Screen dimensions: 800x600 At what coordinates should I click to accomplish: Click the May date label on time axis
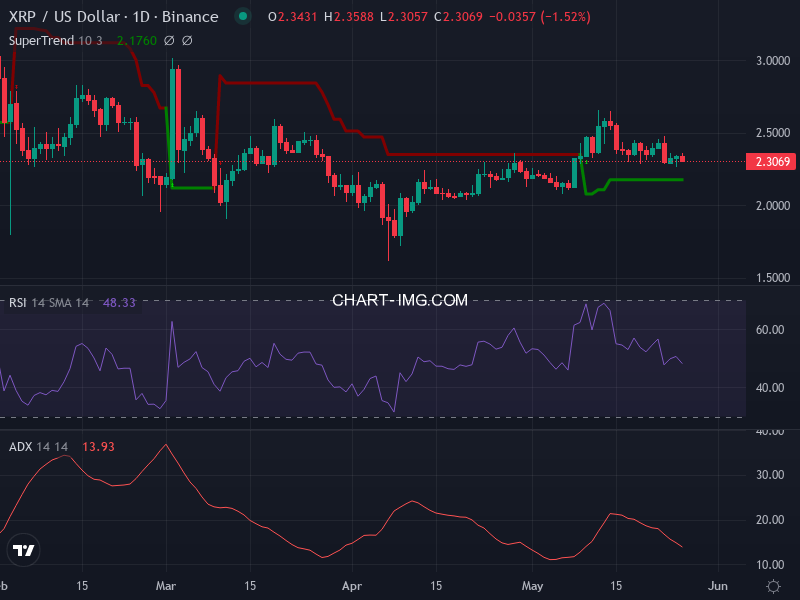532,586
